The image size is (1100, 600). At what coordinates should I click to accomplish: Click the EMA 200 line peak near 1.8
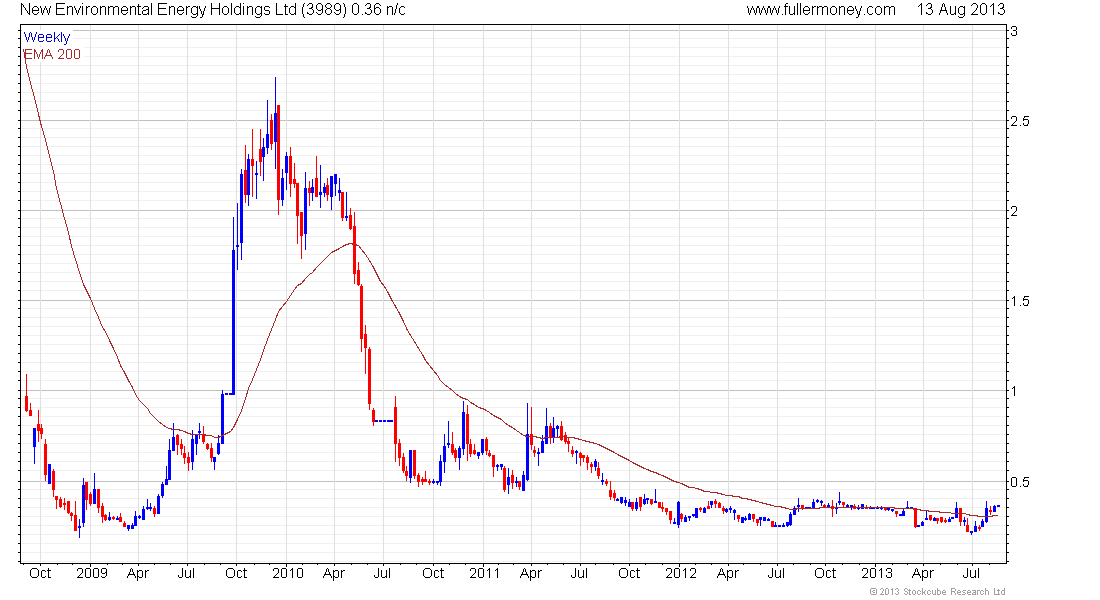click(x=351, y=244)
